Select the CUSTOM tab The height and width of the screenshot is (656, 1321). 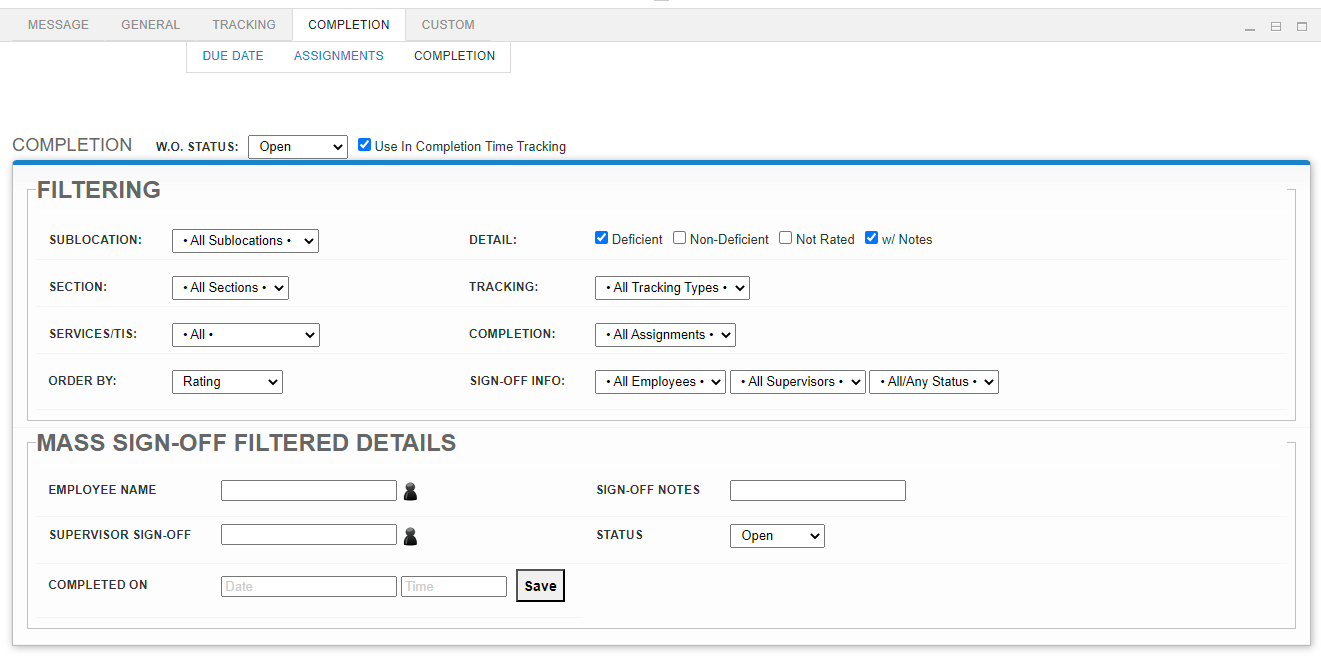(447, 24)
